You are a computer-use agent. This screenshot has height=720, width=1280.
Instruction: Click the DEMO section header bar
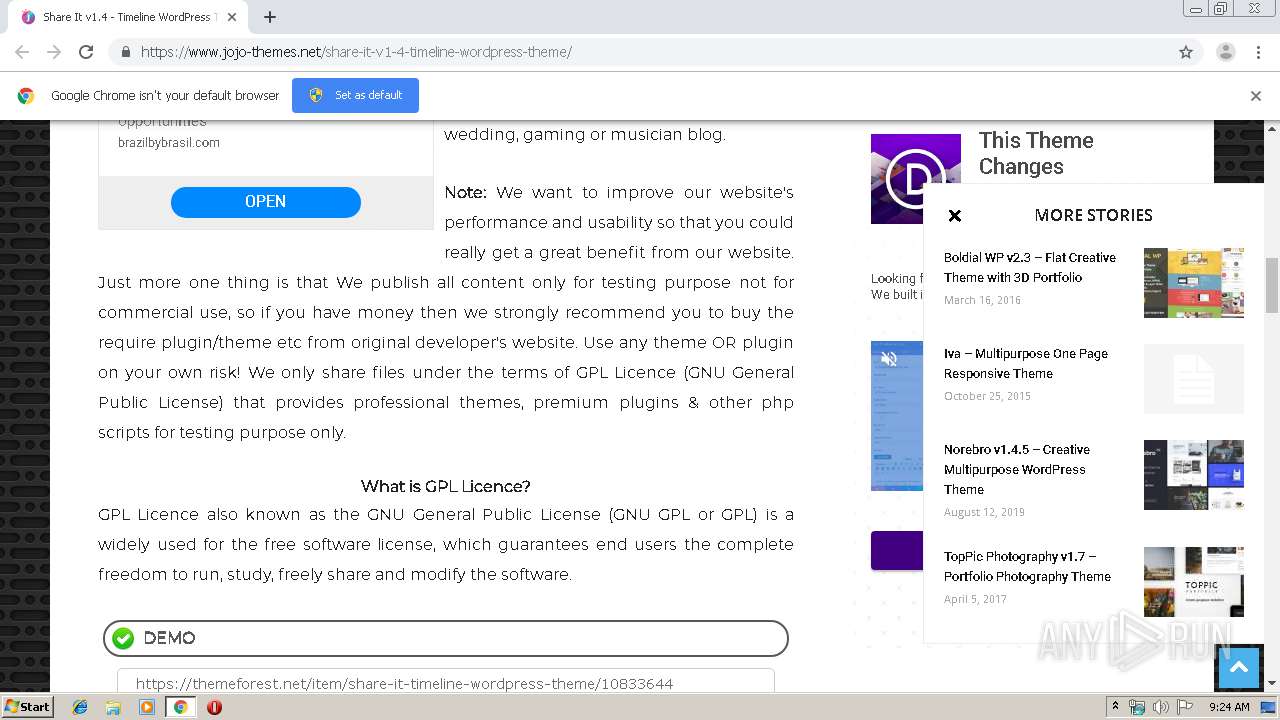pos(446,638)
